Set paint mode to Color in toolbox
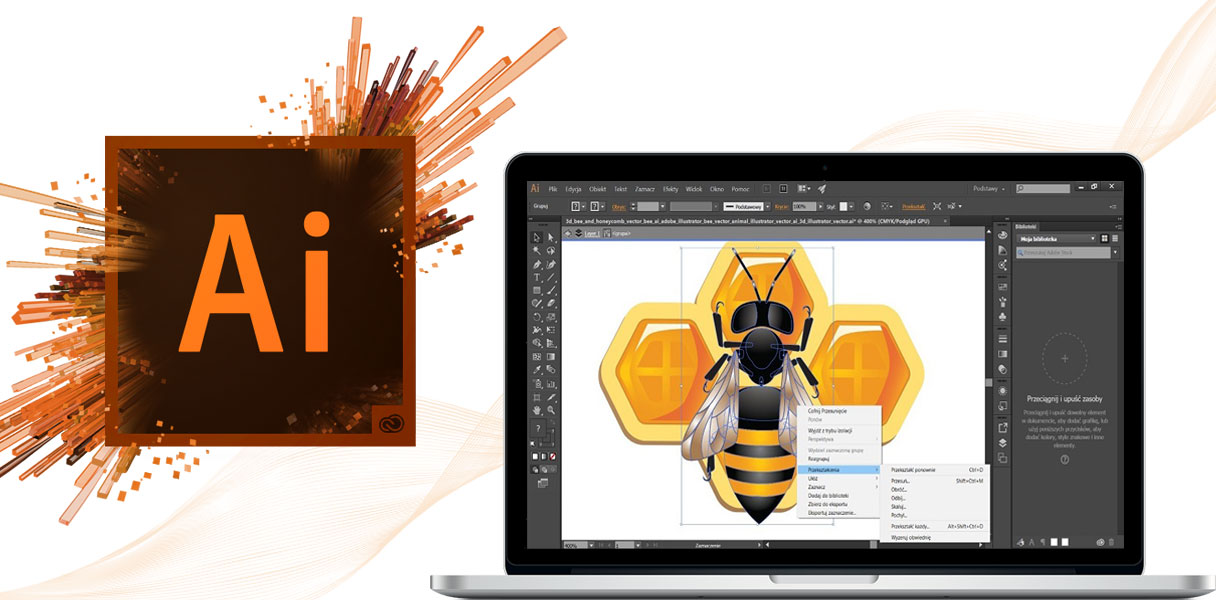1216x600 pixels. coord(534,457)
